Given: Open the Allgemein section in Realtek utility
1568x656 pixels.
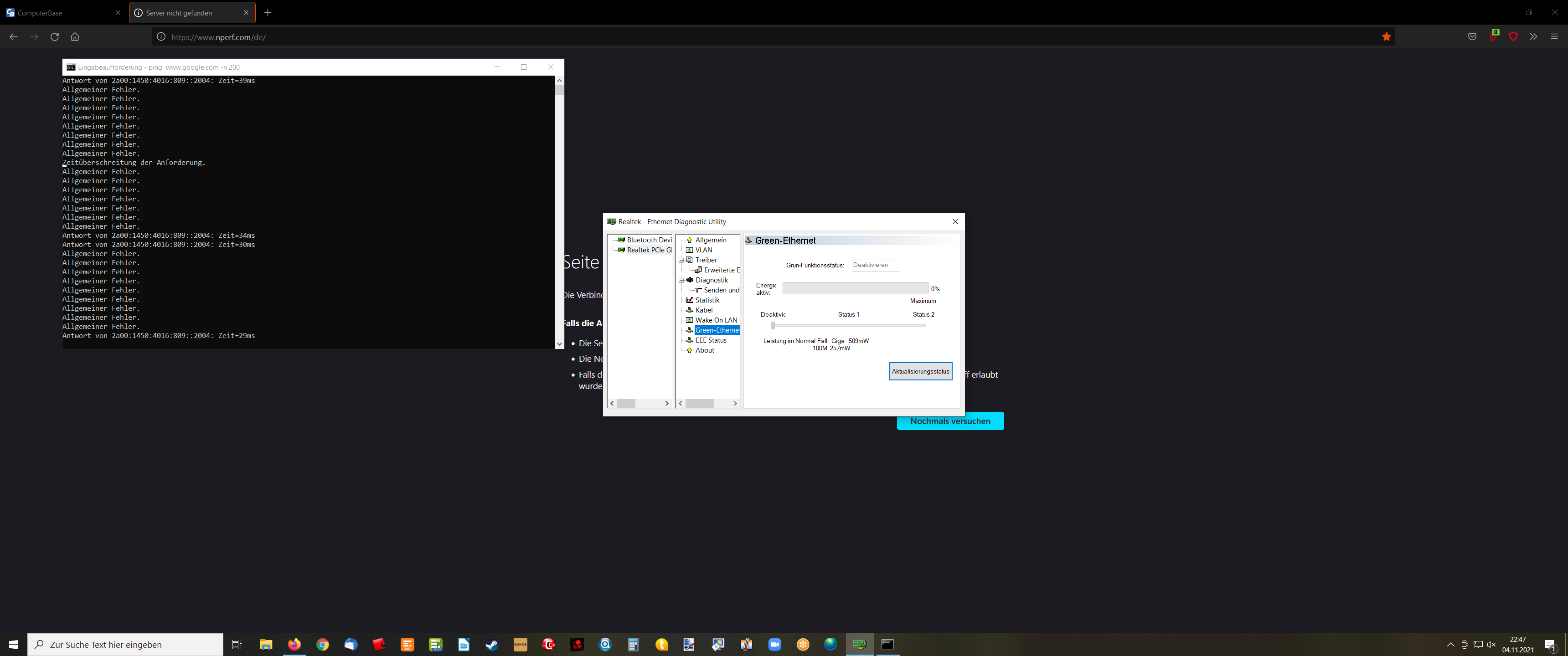Looking at the screenshot, I should (710, 240).
